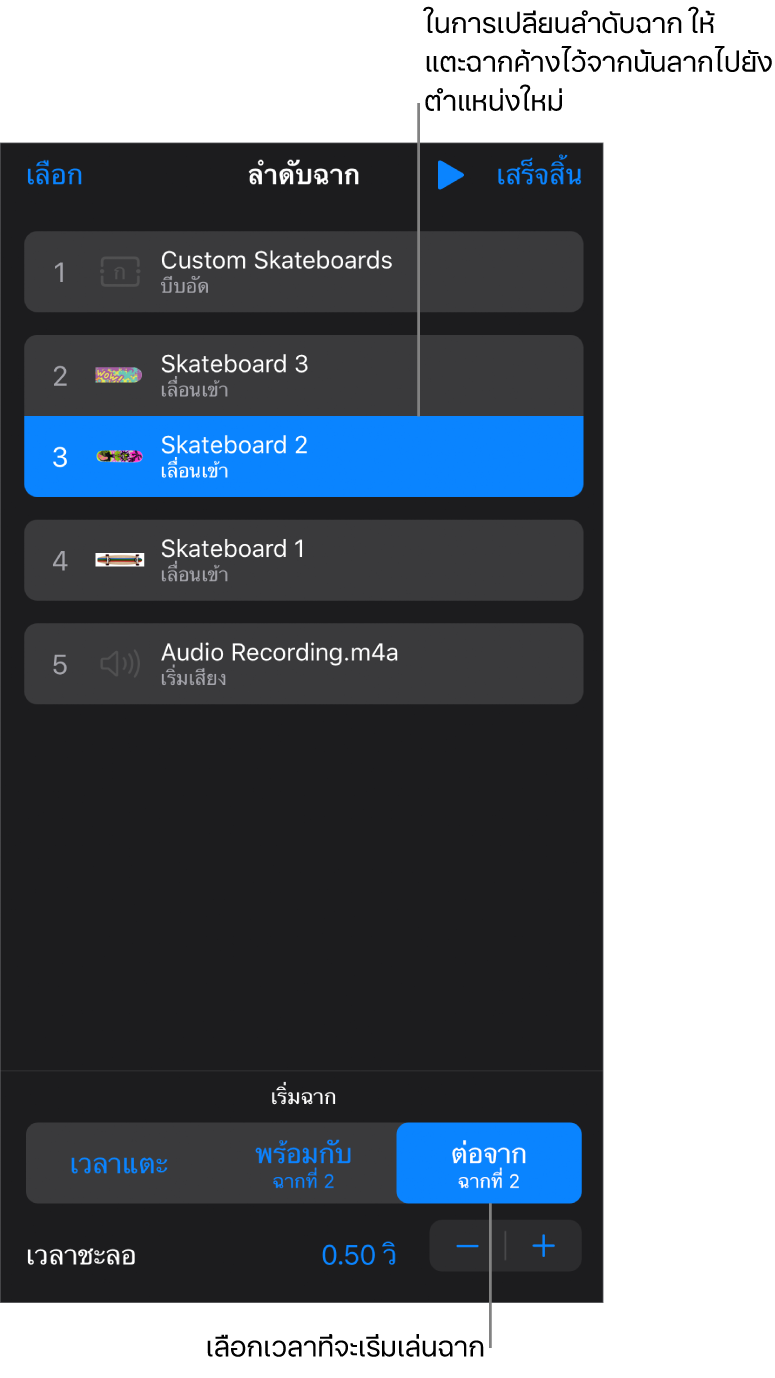Select the Skateboard 3 build row

click(303, 375)
